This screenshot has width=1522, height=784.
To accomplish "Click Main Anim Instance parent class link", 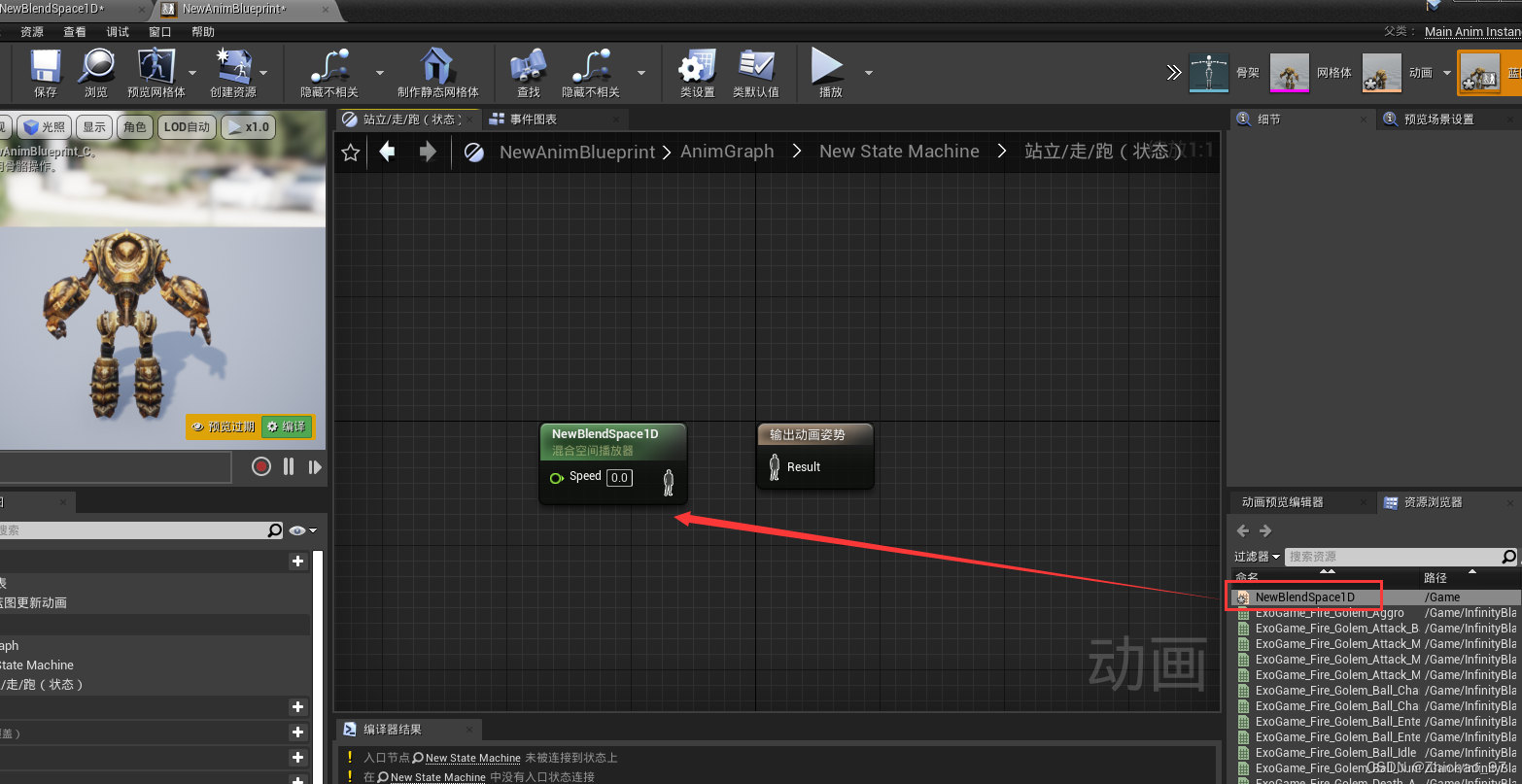I will pyautogui.click(x=1472, y=32).
